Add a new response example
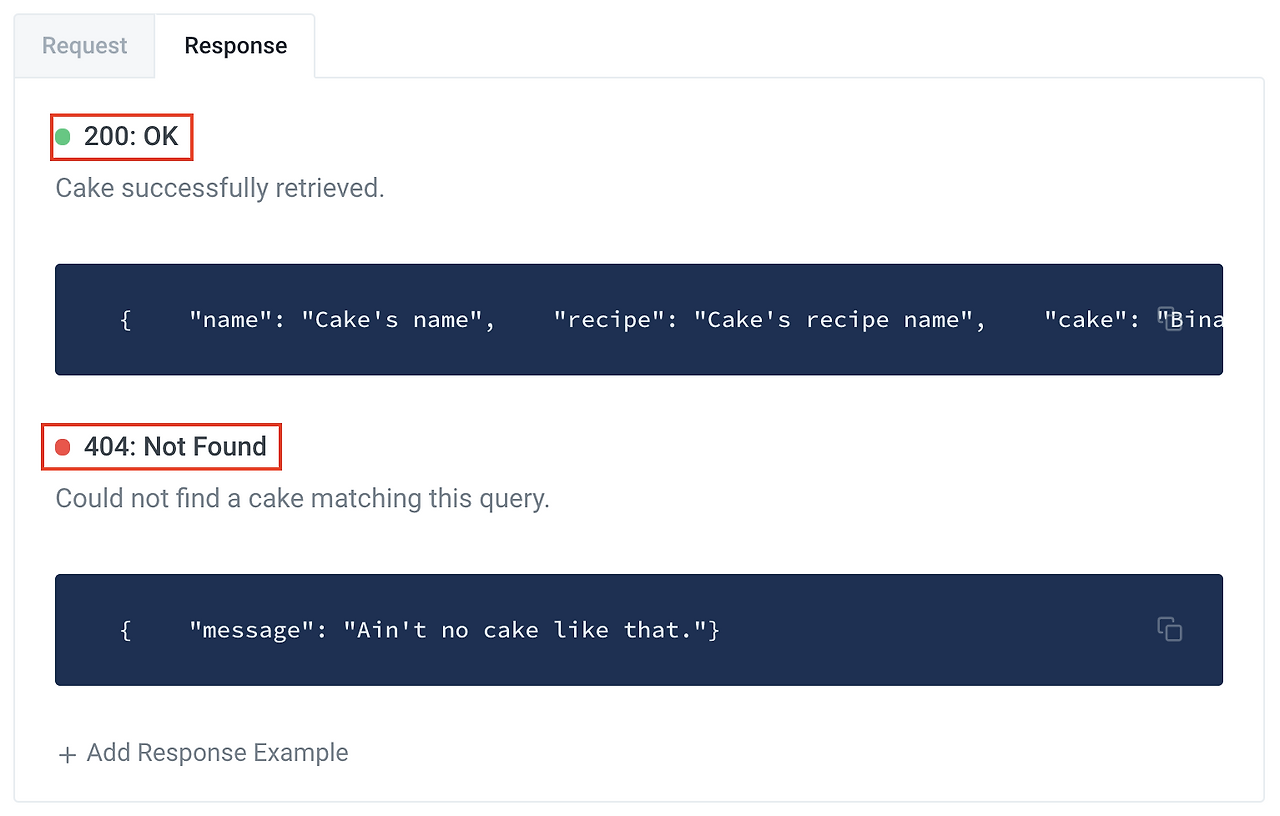The height and width of the screenshot is (816, 1280). [x=203, y=753]
